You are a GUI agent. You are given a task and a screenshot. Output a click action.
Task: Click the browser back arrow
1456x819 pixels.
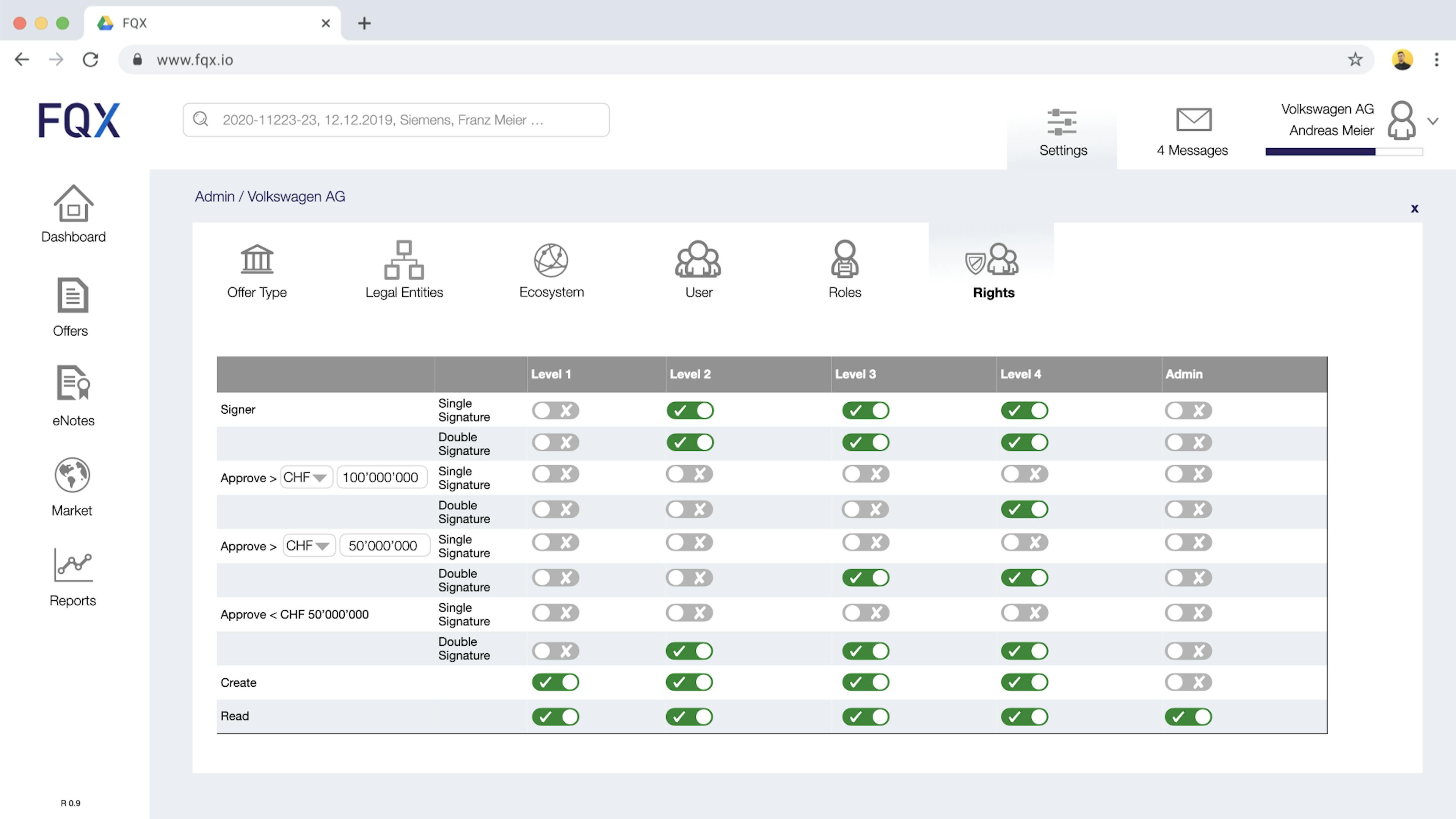pos(22,60)
